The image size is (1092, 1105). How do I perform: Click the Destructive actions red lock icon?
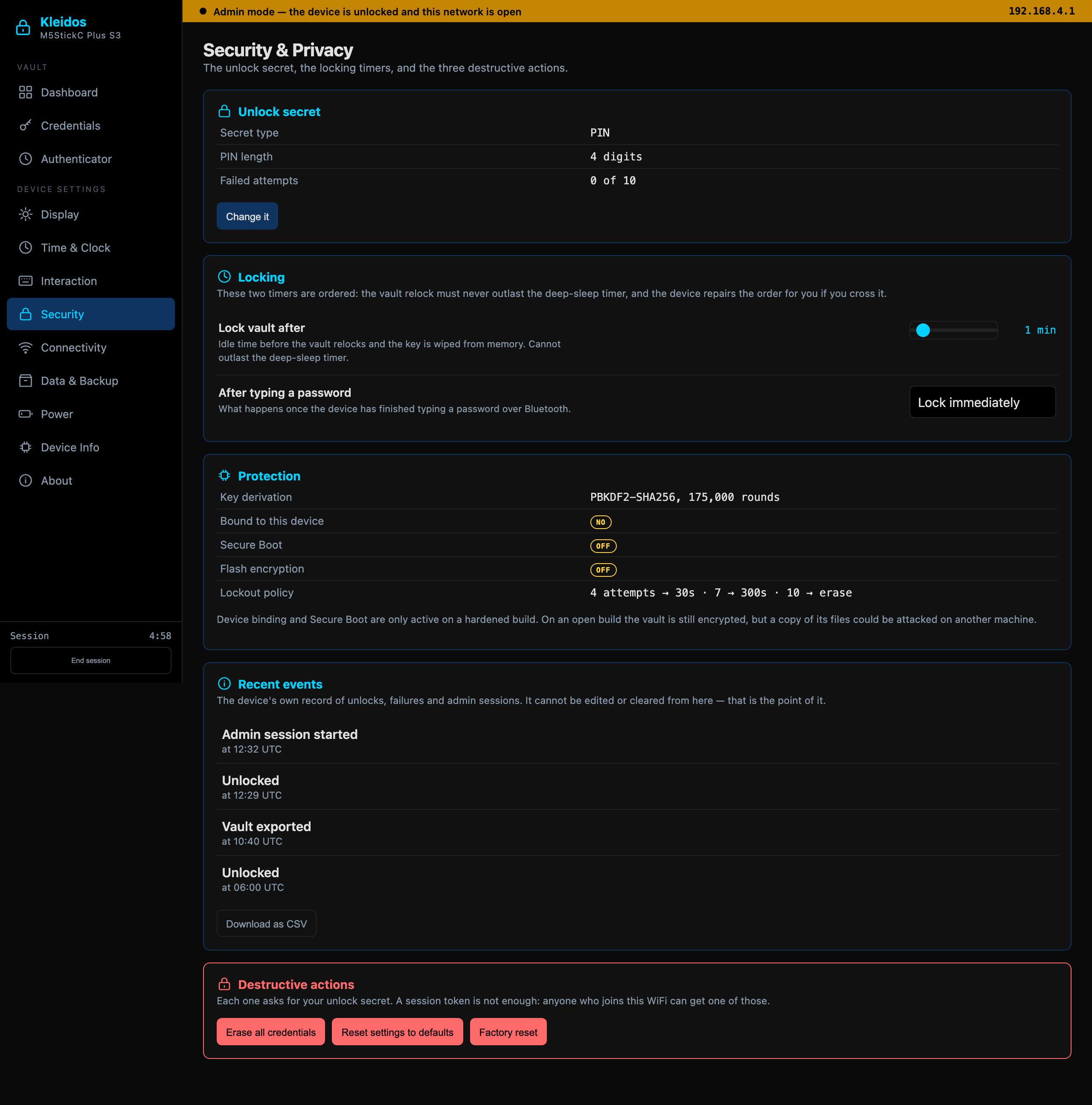(x=224, y=984)
